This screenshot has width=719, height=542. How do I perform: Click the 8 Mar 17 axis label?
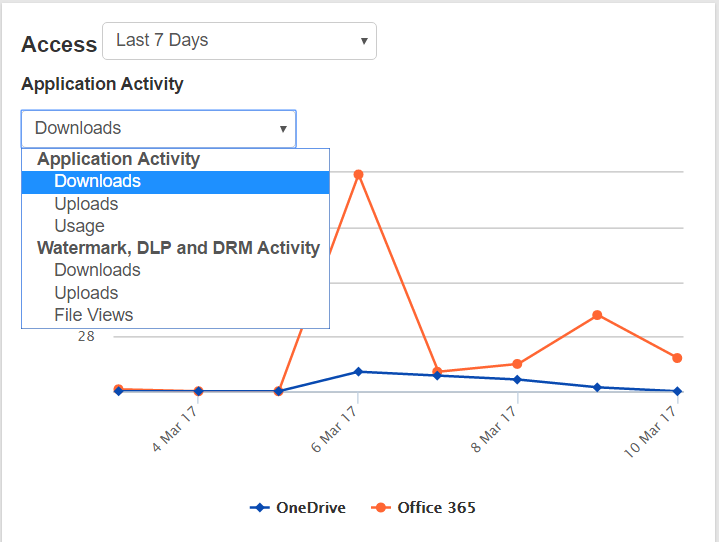point(494,429)
